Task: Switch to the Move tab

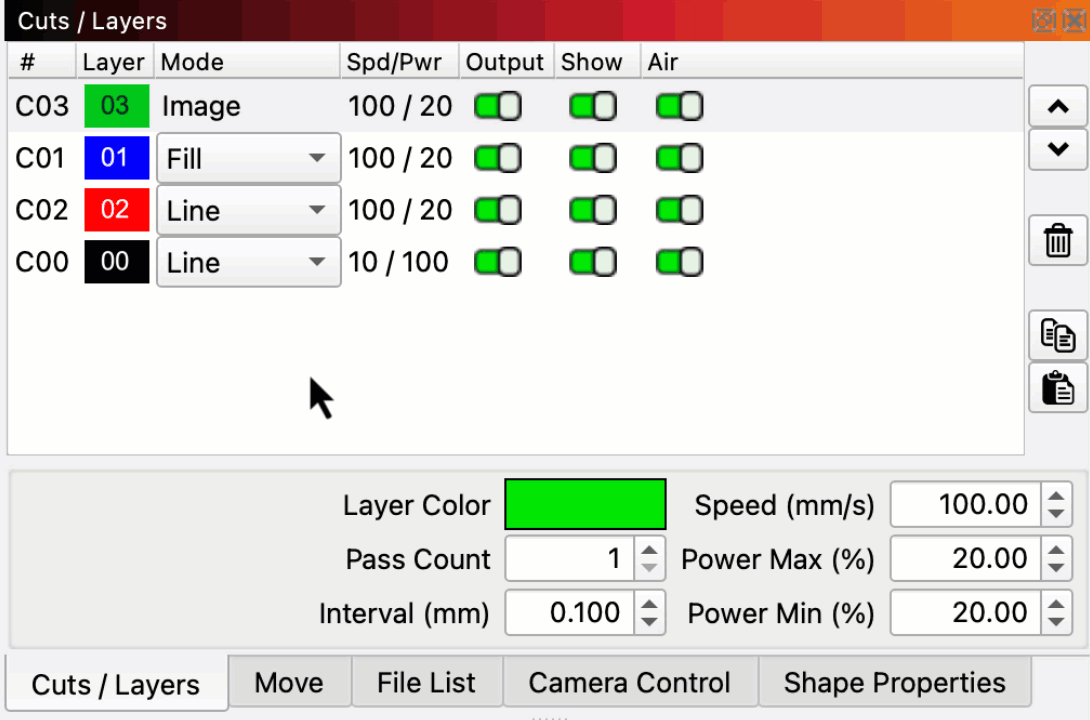Action: 289,683
